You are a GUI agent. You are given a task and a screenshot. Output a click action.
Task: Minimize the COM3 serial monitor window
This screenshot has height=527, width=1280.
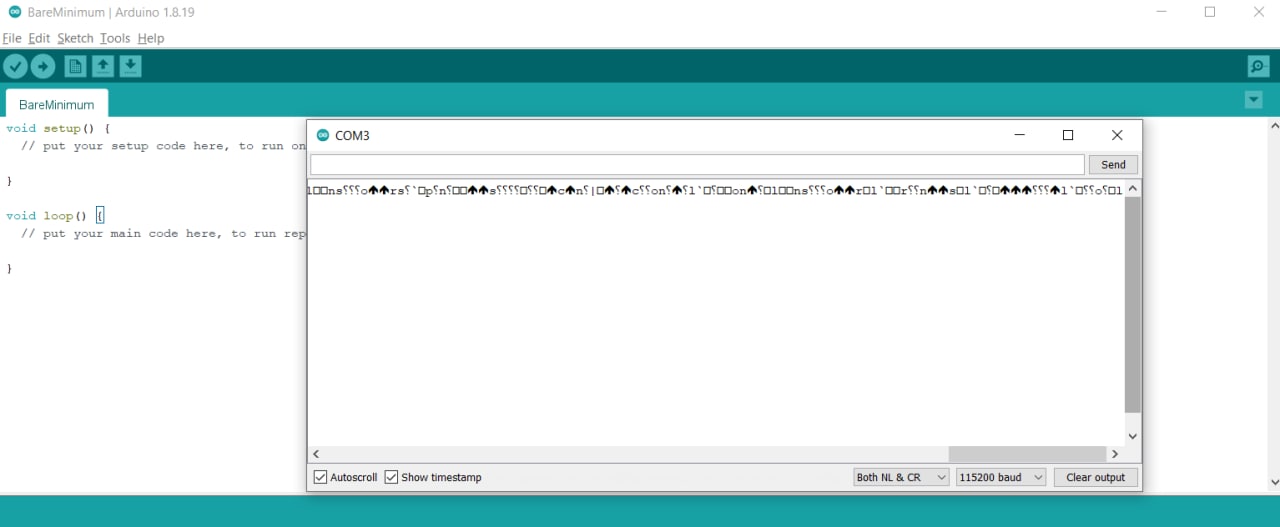pyautogui.click(x=1019, y=135)
